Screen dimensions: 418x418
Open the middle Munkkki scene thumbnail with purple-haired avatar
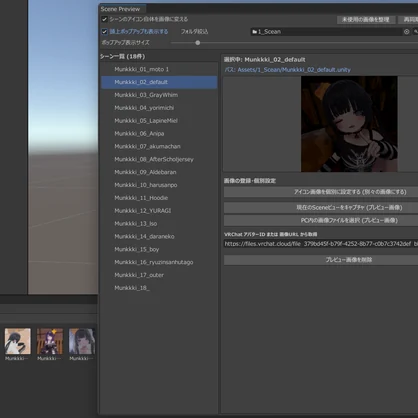(50, 341)
